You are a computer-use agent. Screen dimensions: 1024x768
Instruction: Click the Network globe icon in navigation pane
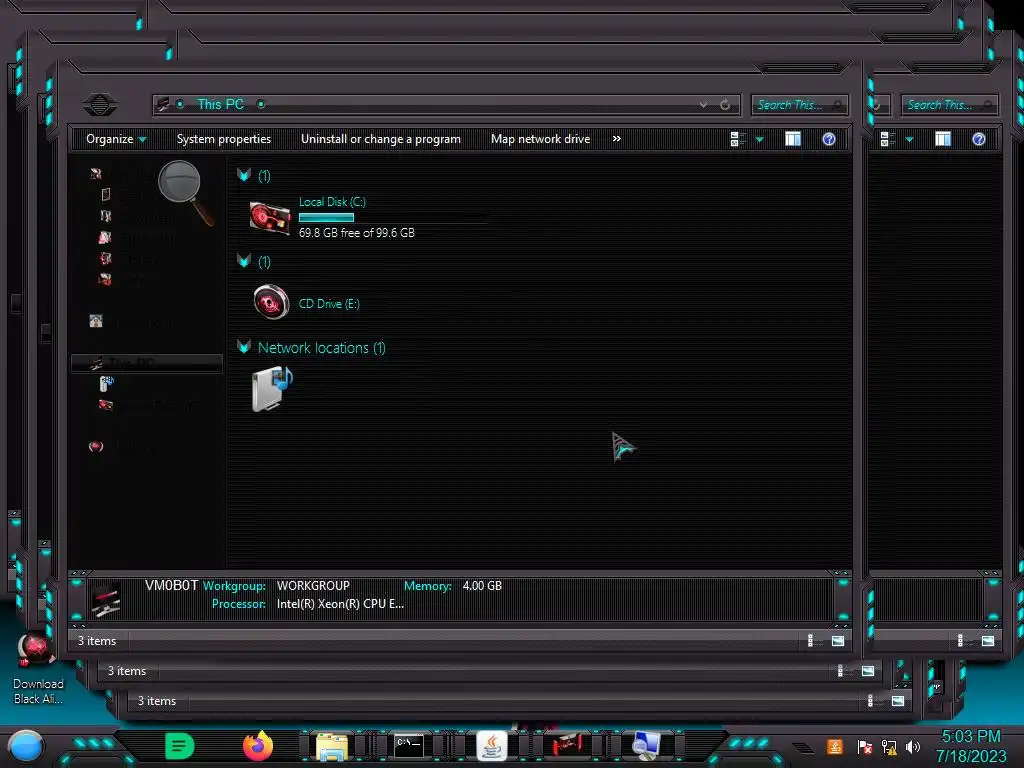pos(96,447)
